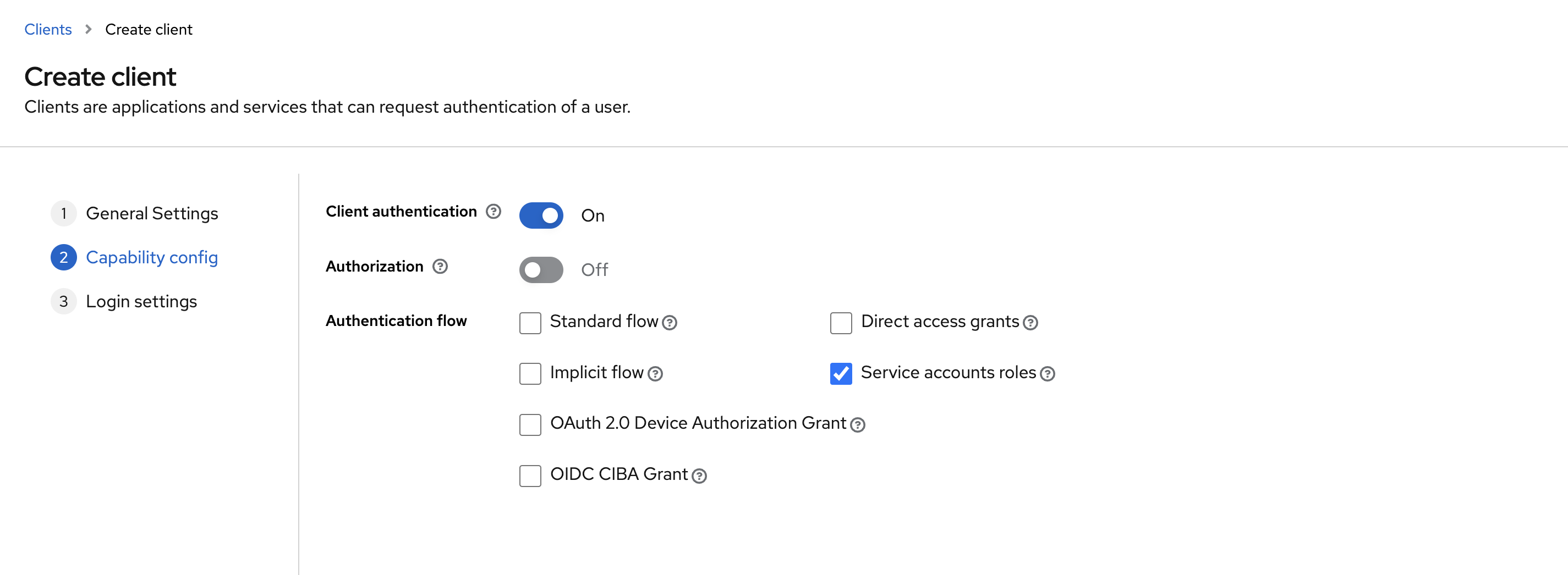
Task: Click help icon next to Client authentication
Action: [x=493, y=211]
